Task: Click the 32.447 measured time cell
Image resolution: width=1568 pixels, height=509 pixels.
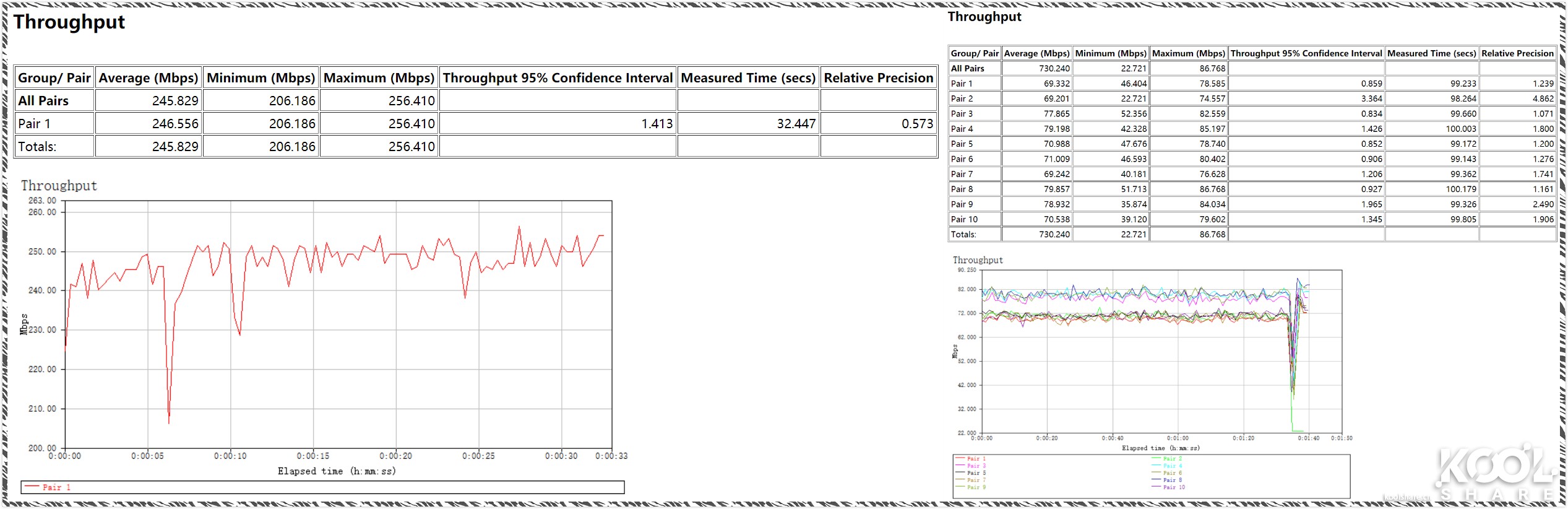Action: coord(796,124)
